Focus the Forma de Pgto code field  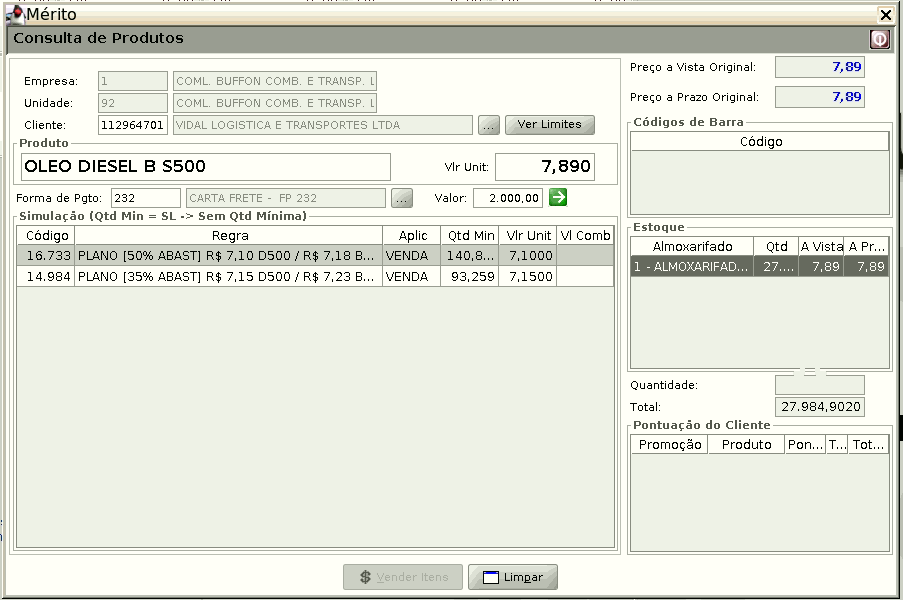[145, 198]
